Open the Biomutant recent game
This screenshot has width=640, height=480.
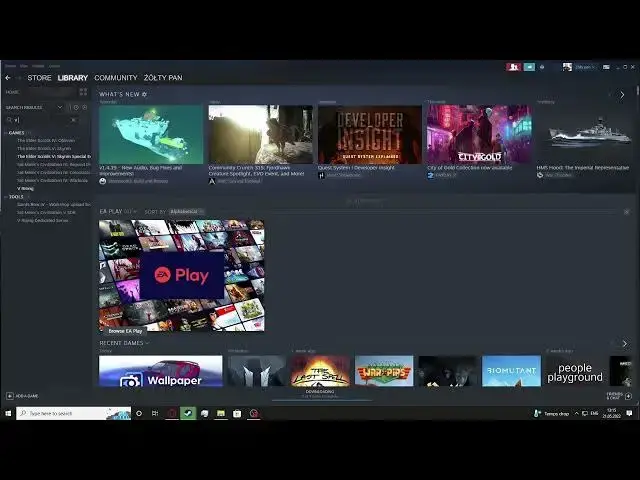pyautogui.click(x=511, y=371)
